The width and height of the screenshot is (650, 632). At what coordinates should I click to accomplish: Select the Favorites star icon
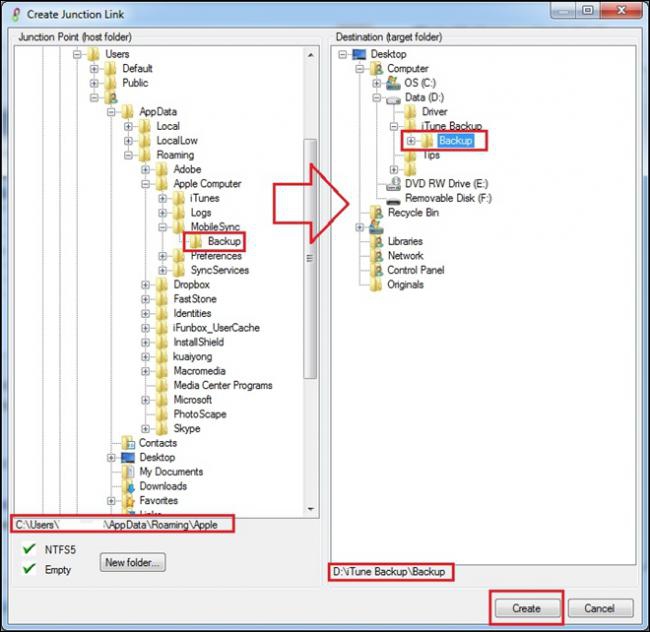point(130,501)
